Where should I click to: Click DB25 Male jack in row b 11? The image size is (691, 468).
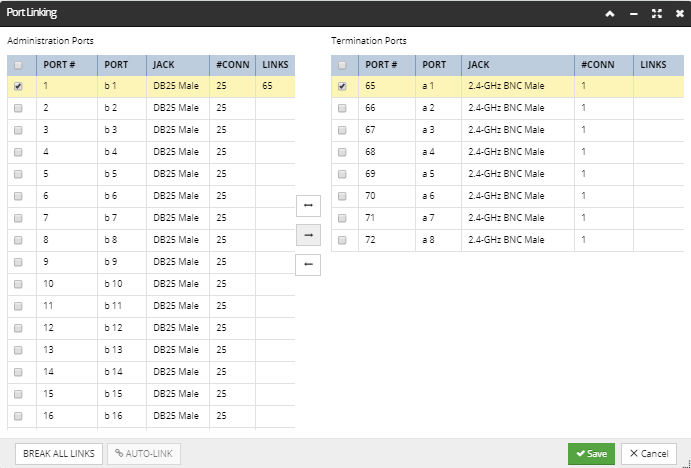pos(178,306)
